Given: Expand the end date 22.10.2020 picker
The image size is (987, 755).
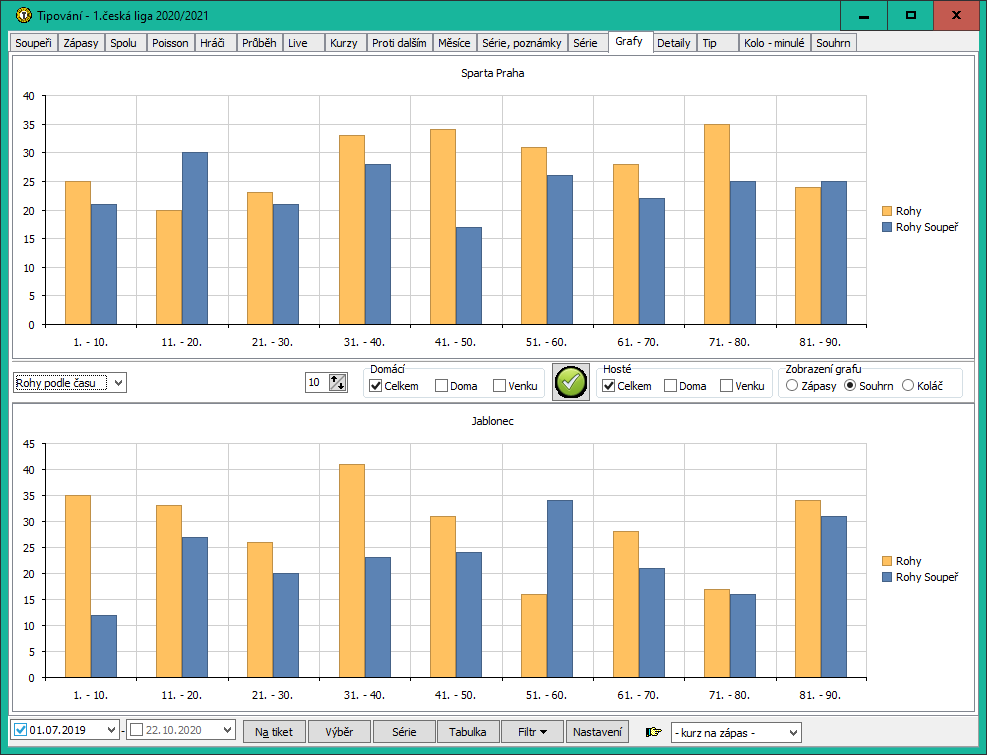Looking at the screenshot, I should (x=227, y=730).
